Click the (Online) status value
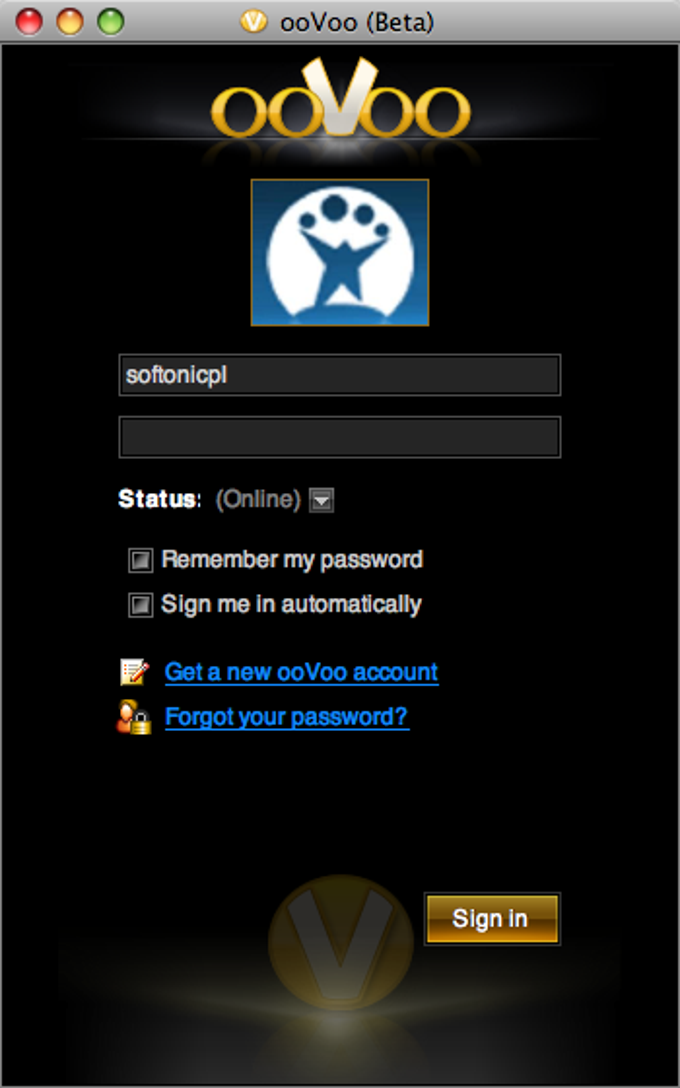This screenshot has height=1088, width=680. point(258,499)
